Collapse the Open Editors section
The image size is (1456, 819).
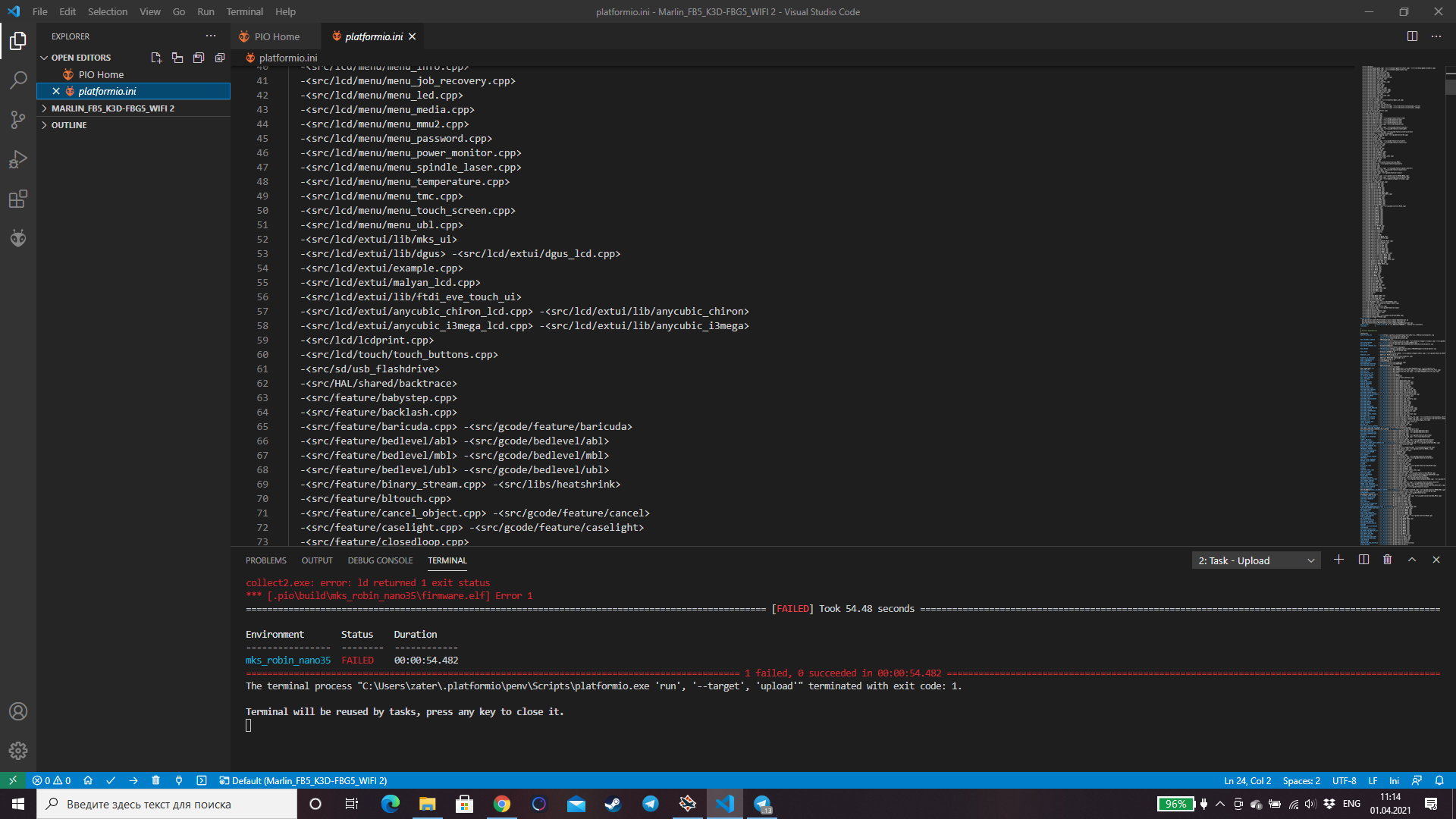point(81,58)
